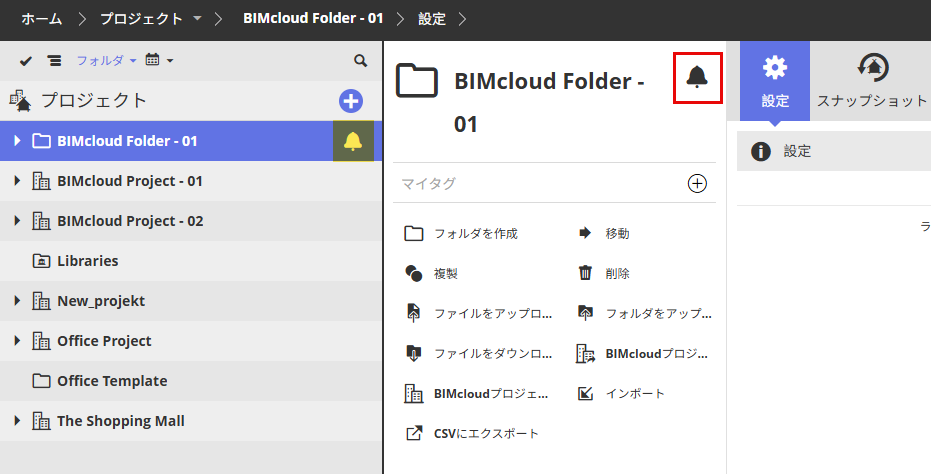This screenshot has height=474, width=931.
Task: Select Office Project in the tree
Action: tap(104, 341)
